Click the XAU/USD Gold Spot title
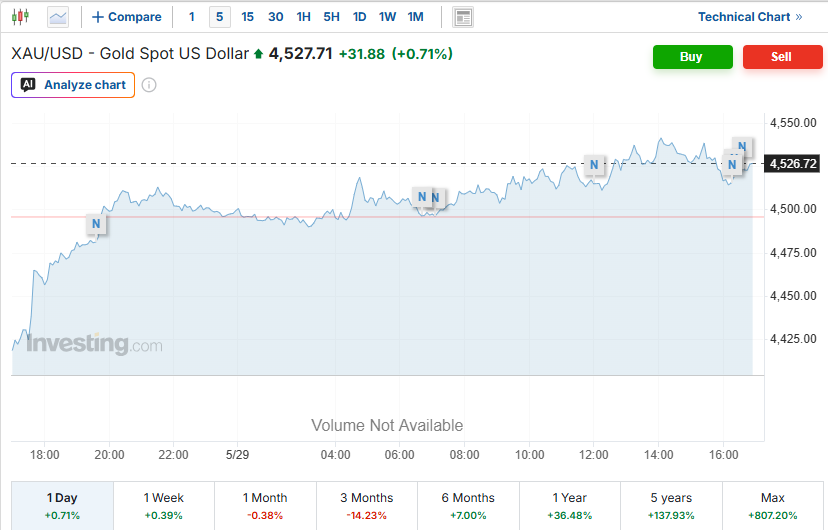 (130, 54)
